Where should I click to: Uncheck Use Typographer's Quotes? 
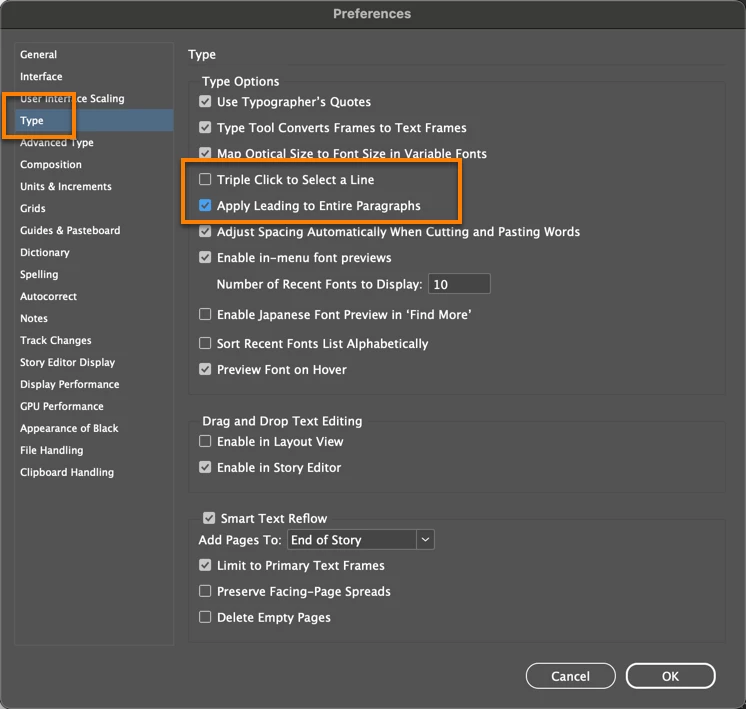[205, 101]
